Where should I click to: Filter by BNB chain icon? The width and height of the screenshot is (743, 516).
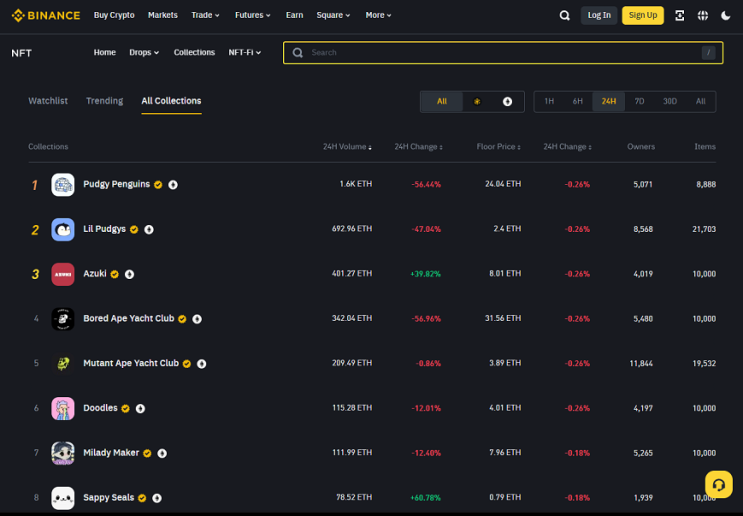tap(477, 101)
